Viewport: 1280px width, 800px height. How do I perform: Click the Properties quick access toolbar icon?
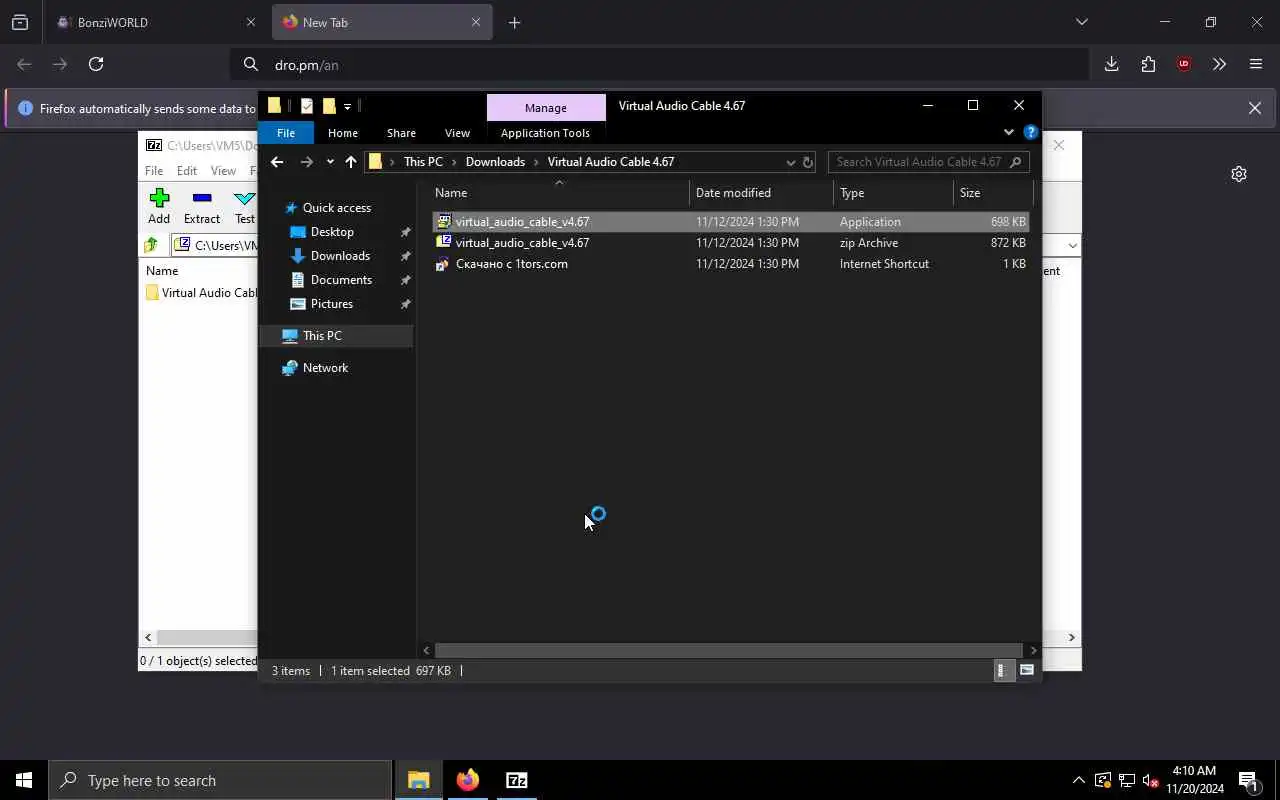(x=307, y=106)
